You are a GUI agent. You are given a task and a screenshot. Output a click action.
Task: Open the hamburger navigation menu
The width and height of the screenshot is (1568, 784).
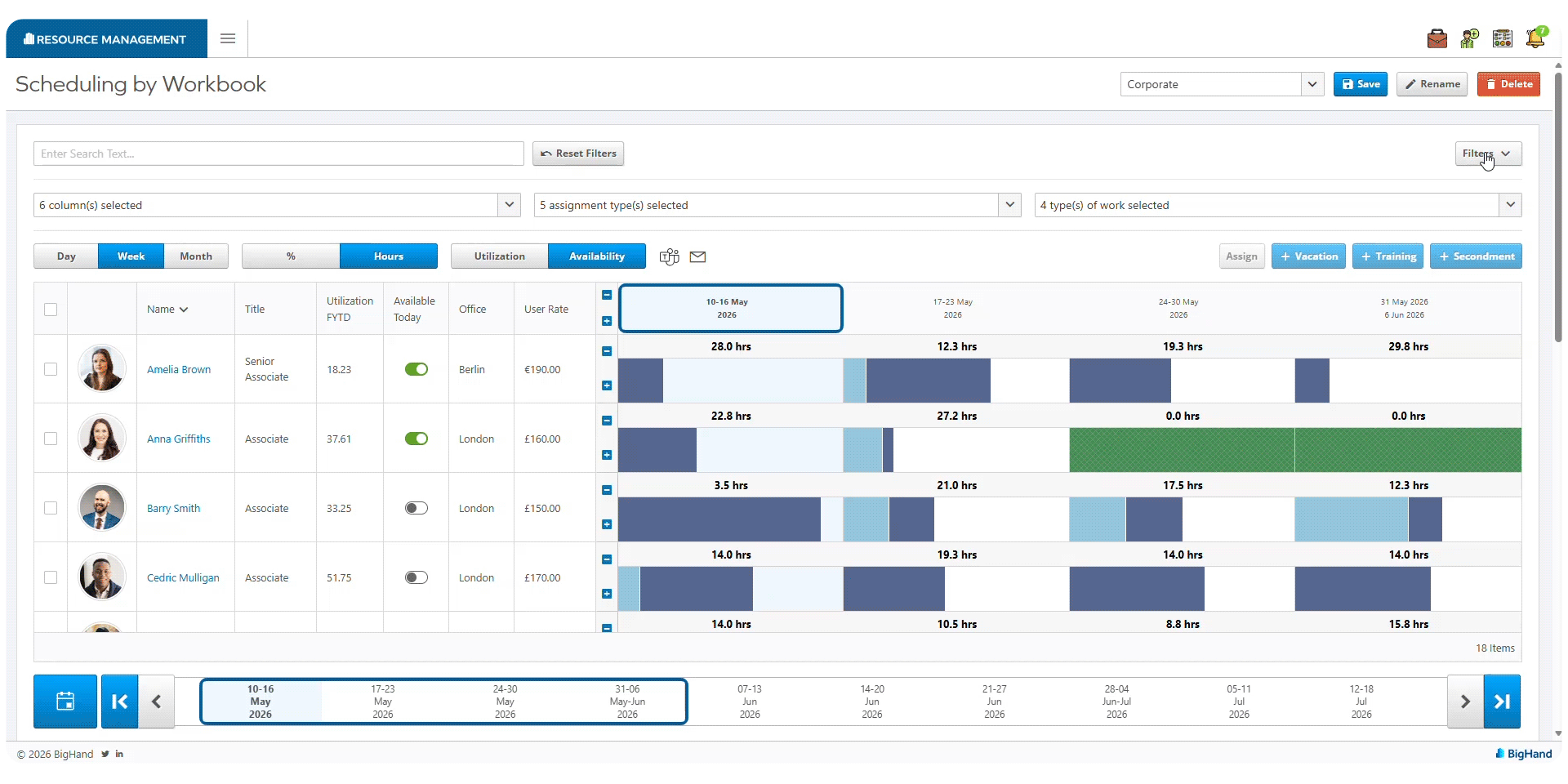(x=228, y=38)
